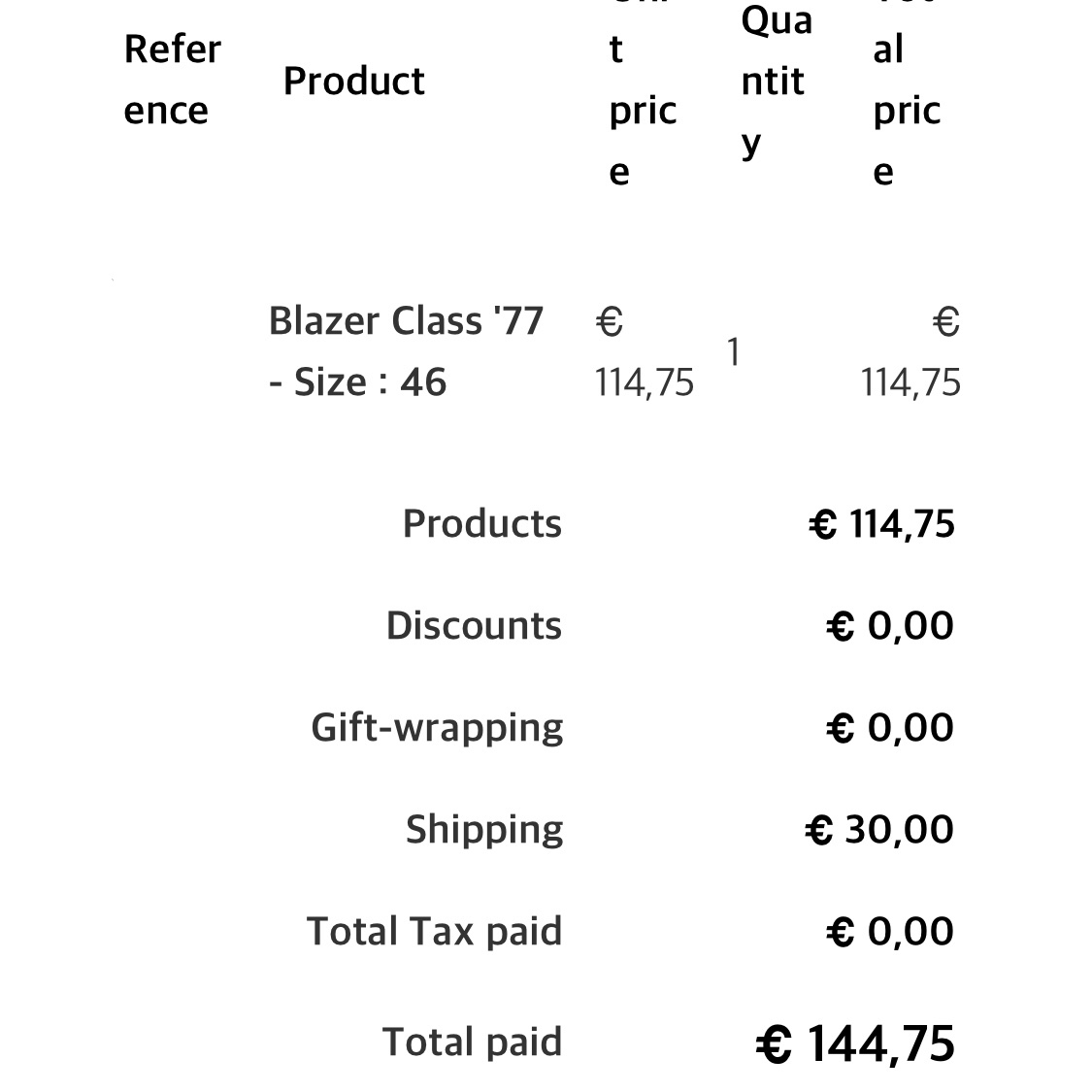Open the Blazer Class '77 product name
The height and width of the screenshot is (1092, 1092).
tap(406, 350)
